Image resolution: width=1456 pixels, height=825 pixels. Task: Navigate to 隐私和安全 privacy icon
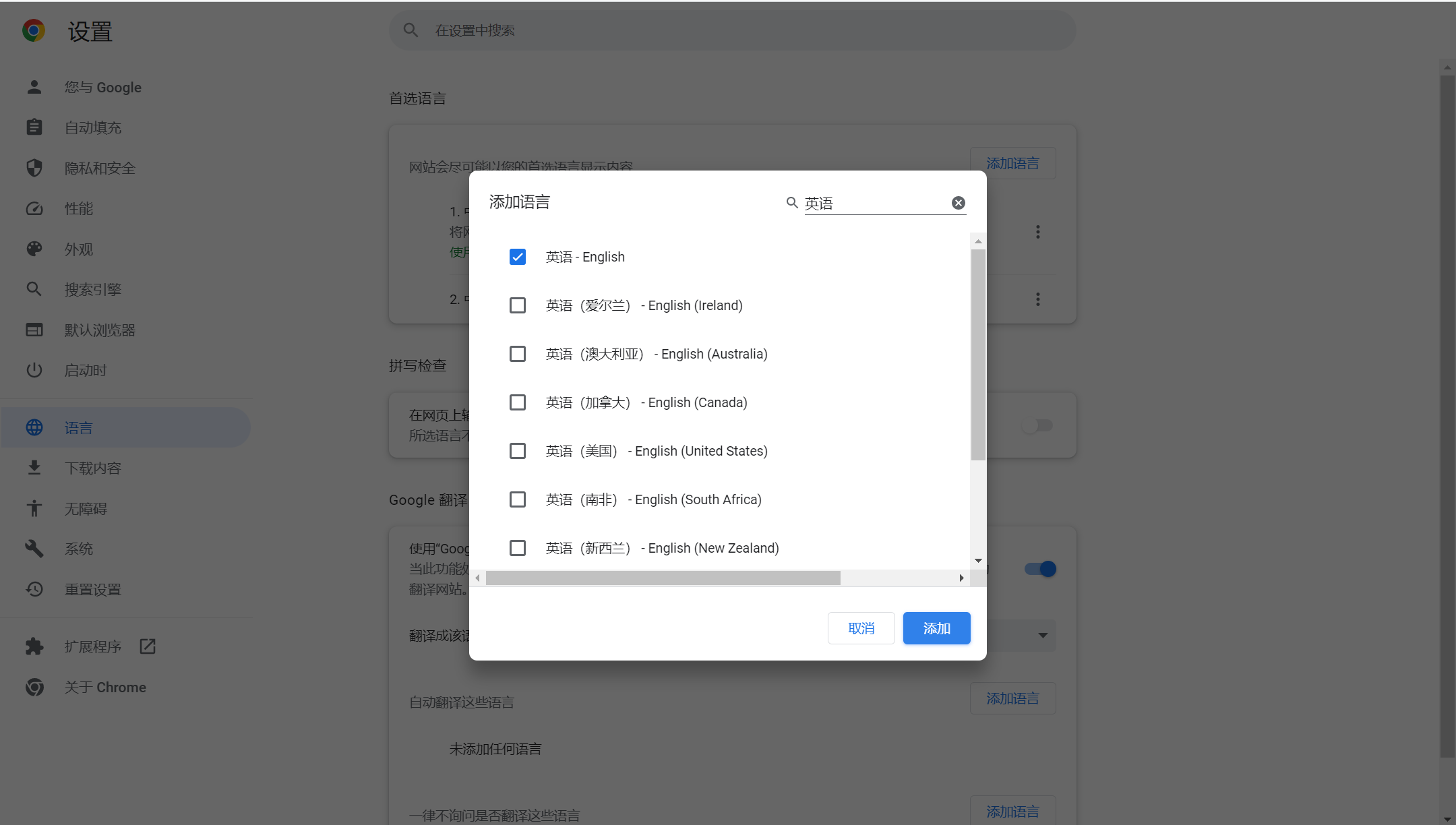point(35,168)
